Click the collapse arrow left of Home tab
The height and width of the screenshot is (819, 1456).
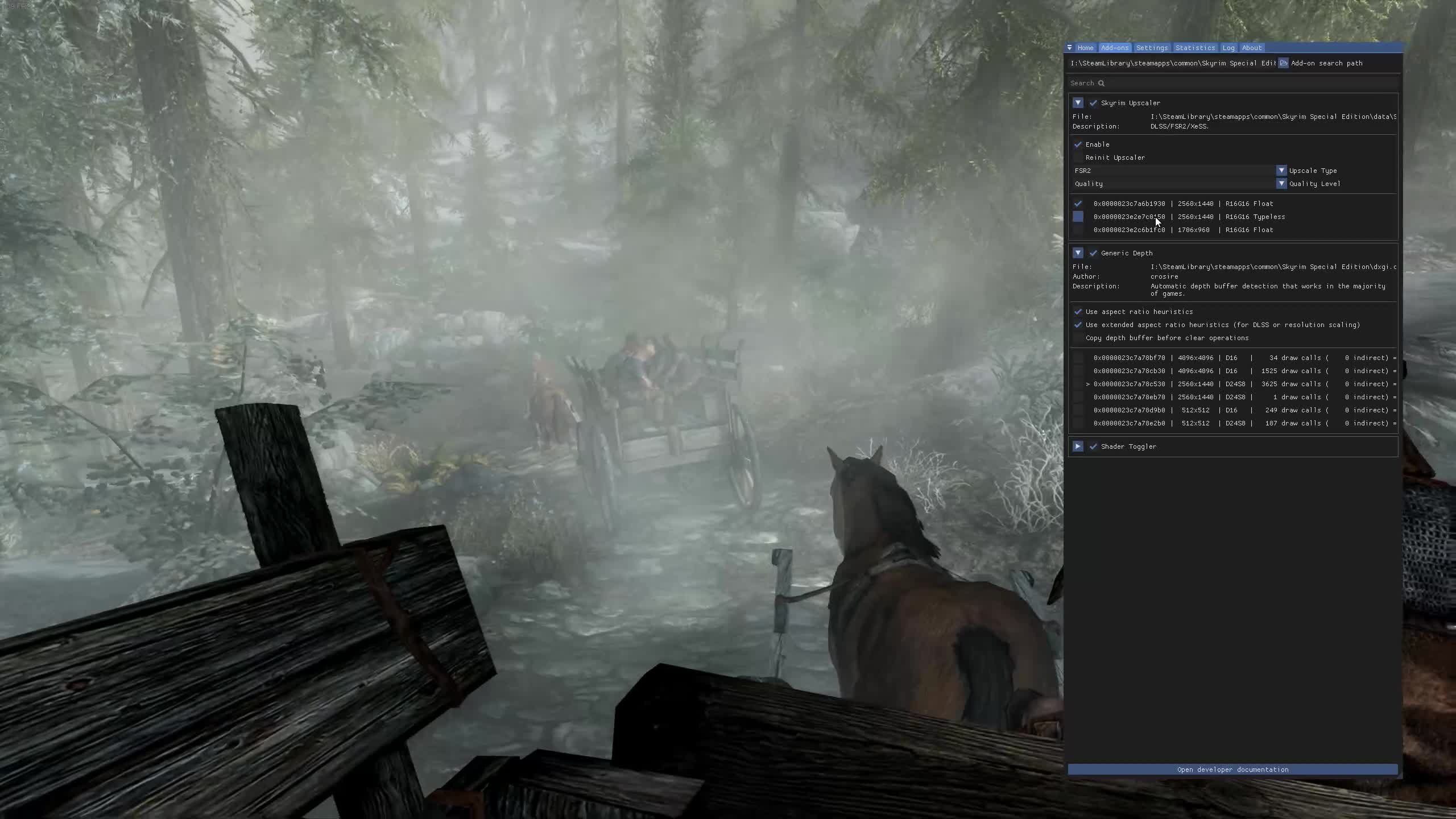pyautogui.click(x=1072, y=48)
